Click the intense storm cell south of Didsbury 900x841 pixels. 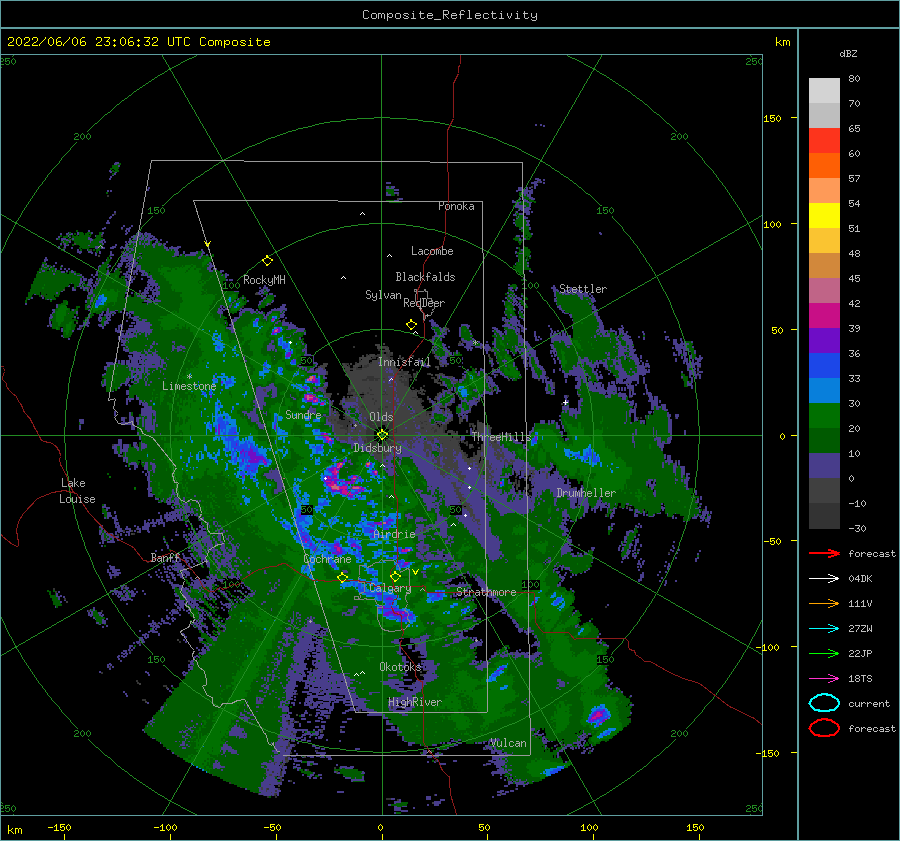coord(344,482)
